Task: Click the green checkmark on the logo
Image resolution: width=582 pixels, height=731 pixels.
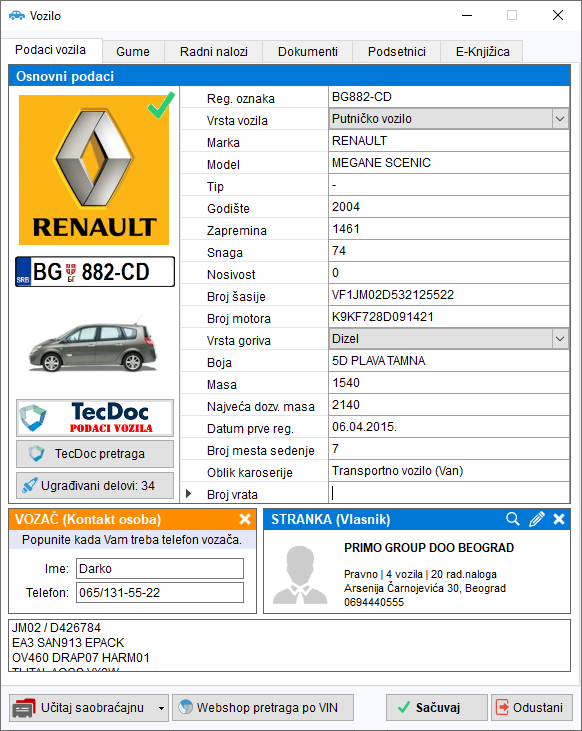Action: coord(161,105)
